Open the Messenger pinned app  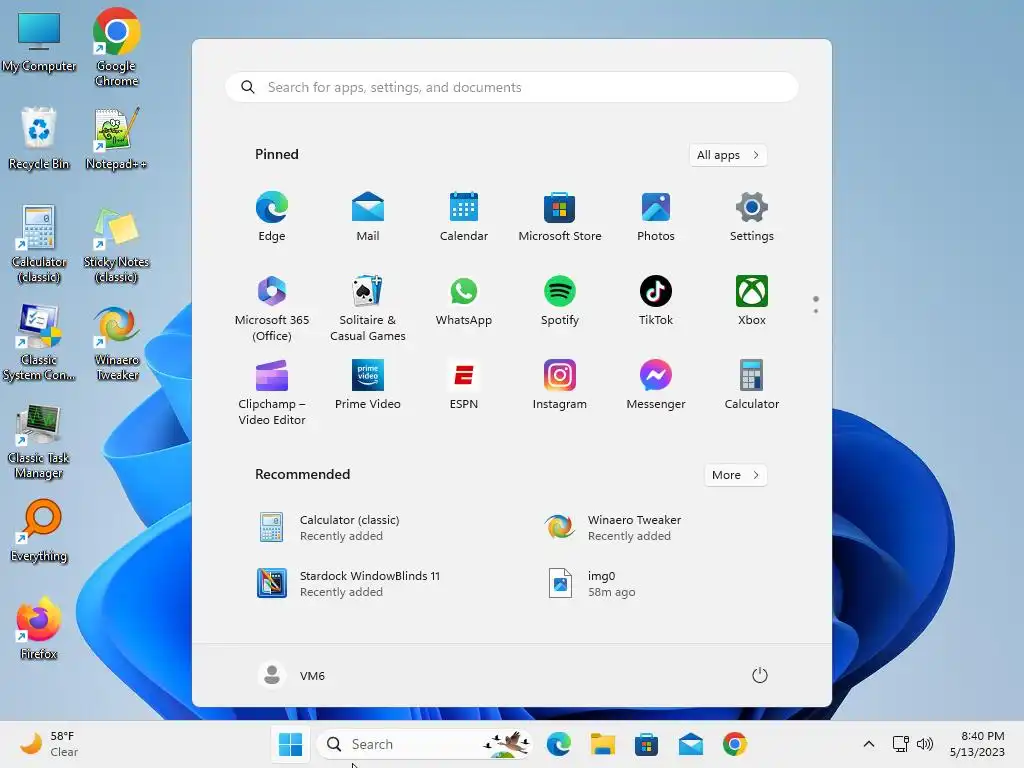(x=656, y=385)
